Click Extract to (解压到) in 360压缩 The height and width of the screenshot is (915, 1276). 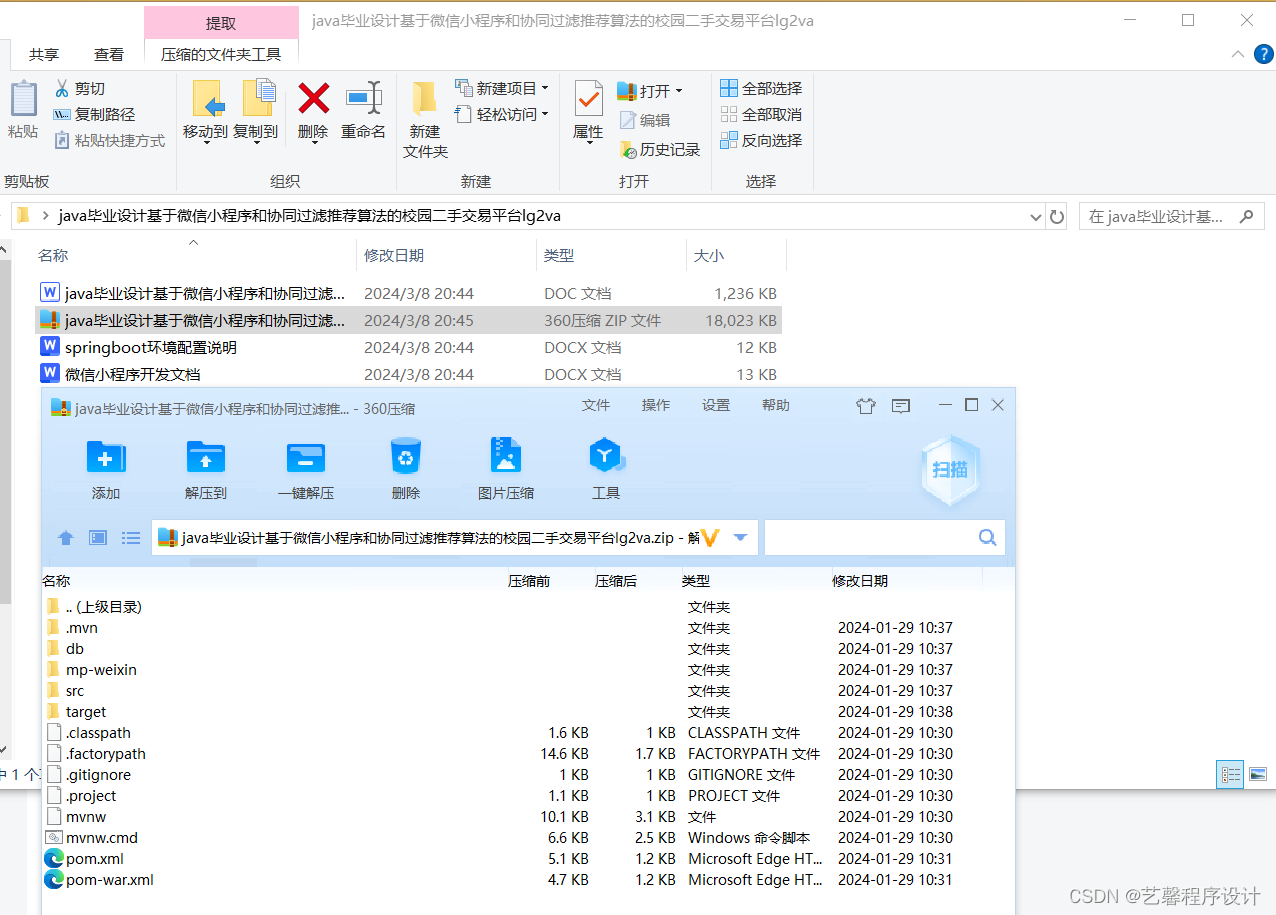click(x=206, y=469)
